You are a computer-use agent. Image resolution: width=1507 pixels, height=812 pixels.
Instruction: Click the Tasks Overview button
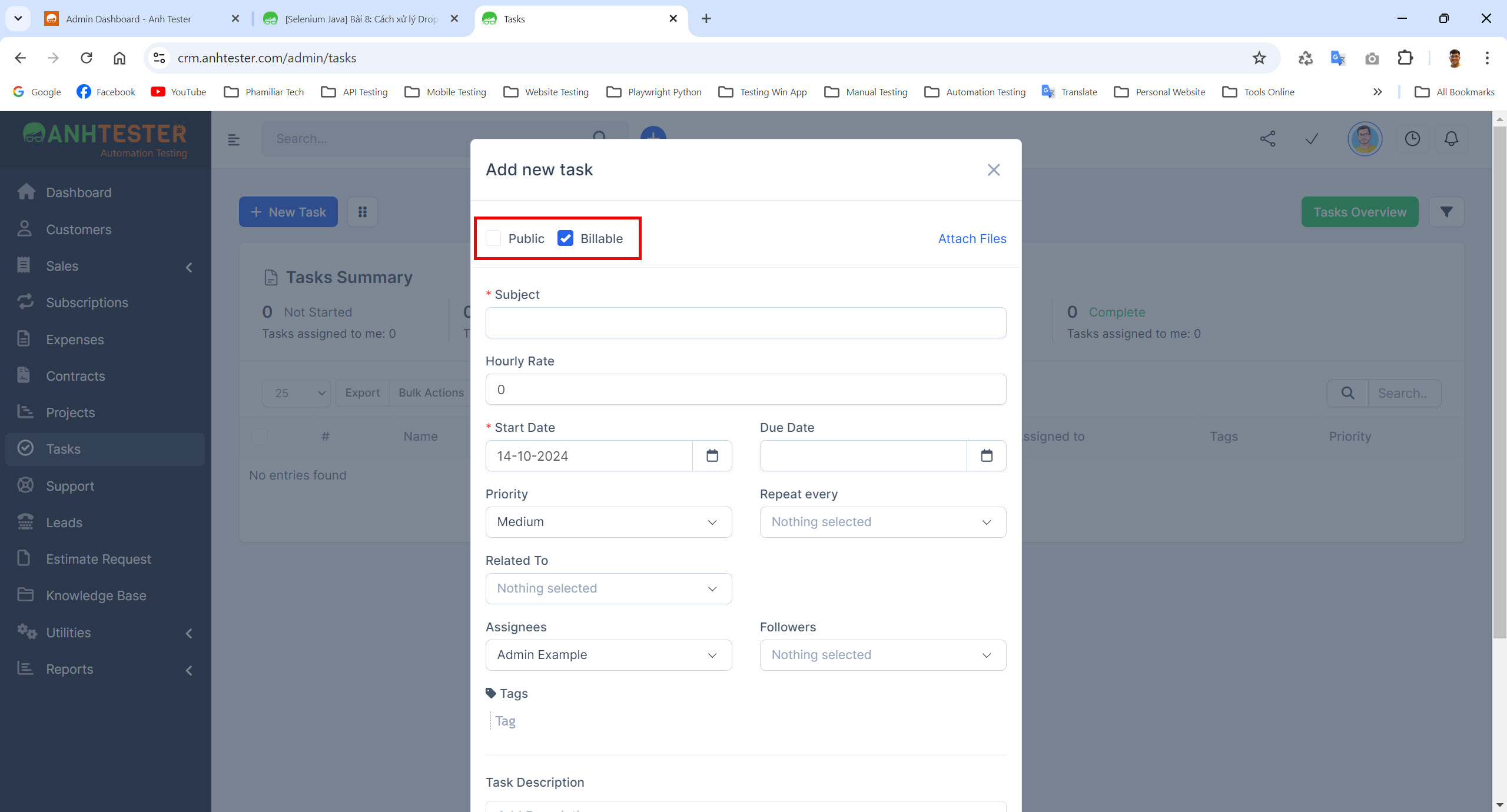coord(1360,212)
